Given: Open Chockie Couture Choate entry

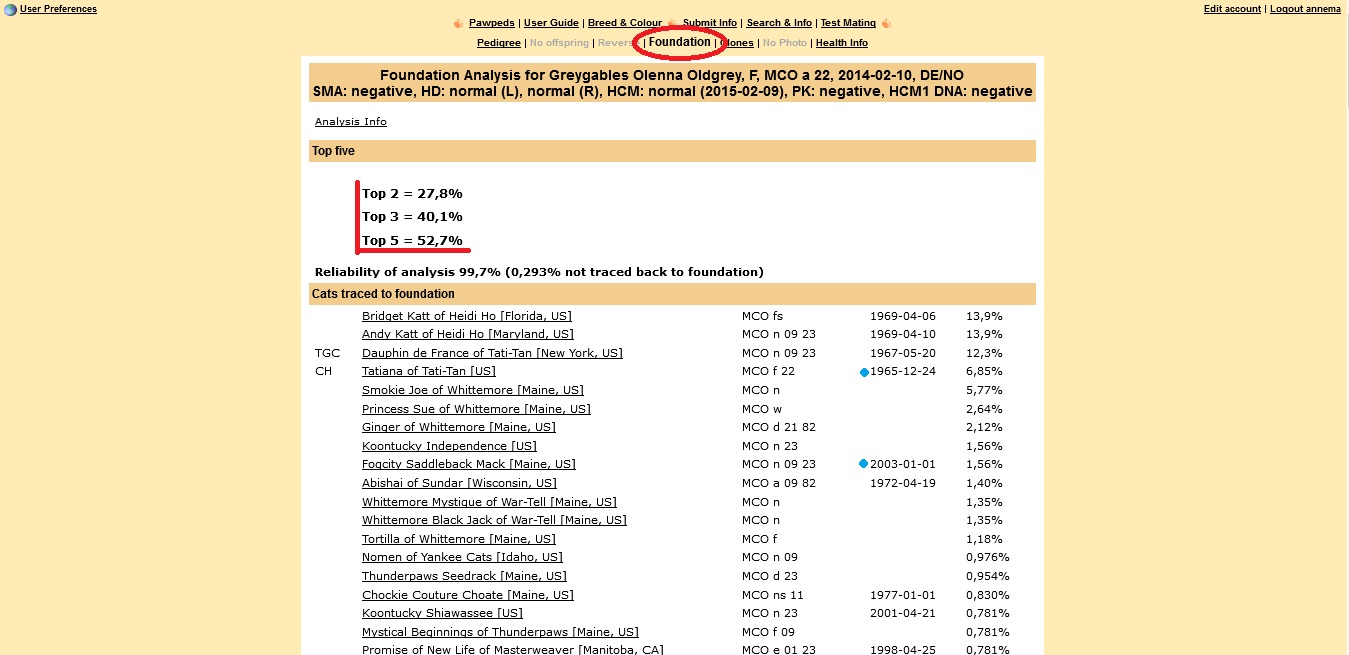Looking at the screenshot, I should 468,595.
